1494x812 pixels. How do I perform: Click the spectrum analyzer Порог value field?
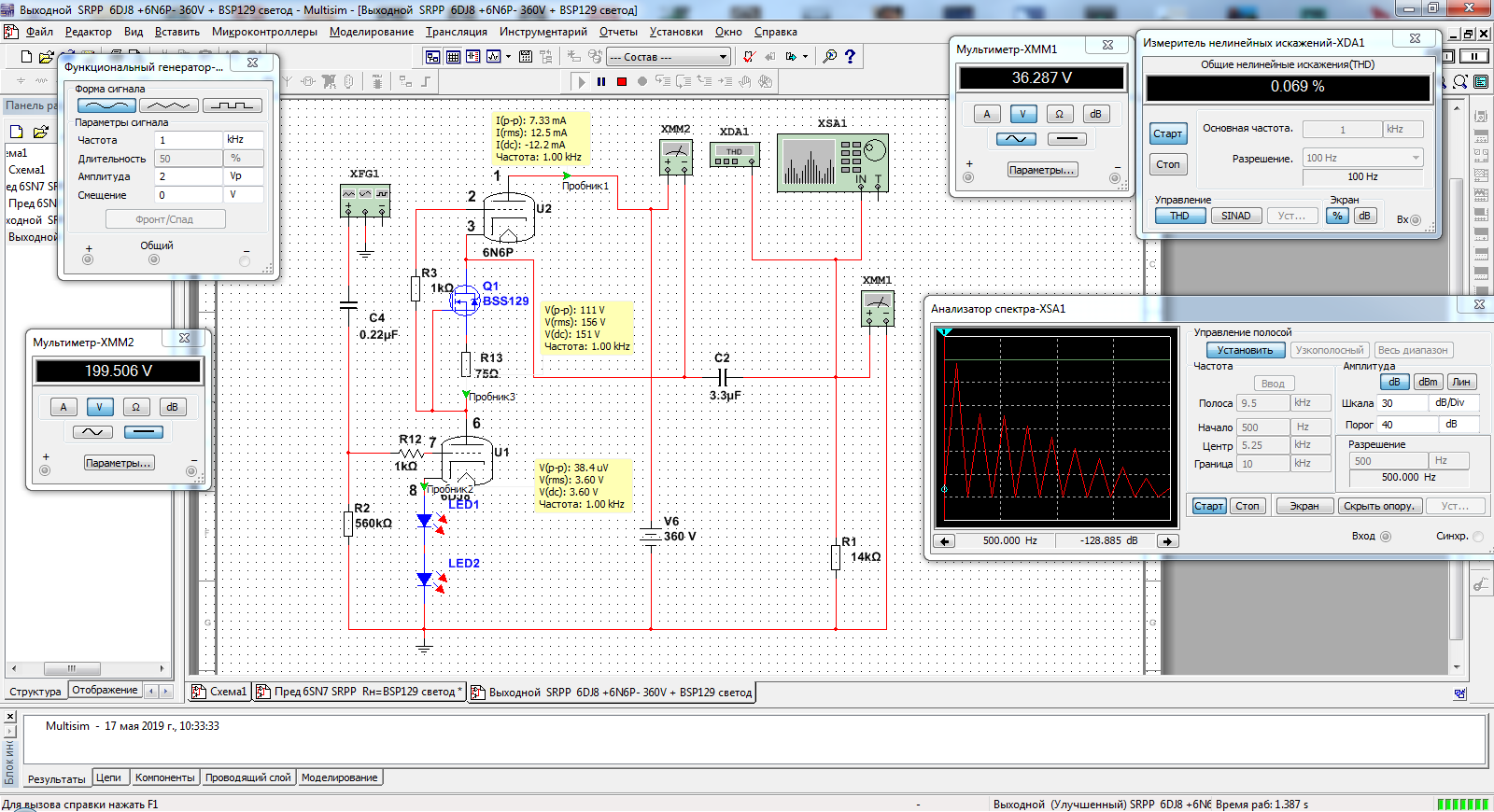[x=1408, y=424]
